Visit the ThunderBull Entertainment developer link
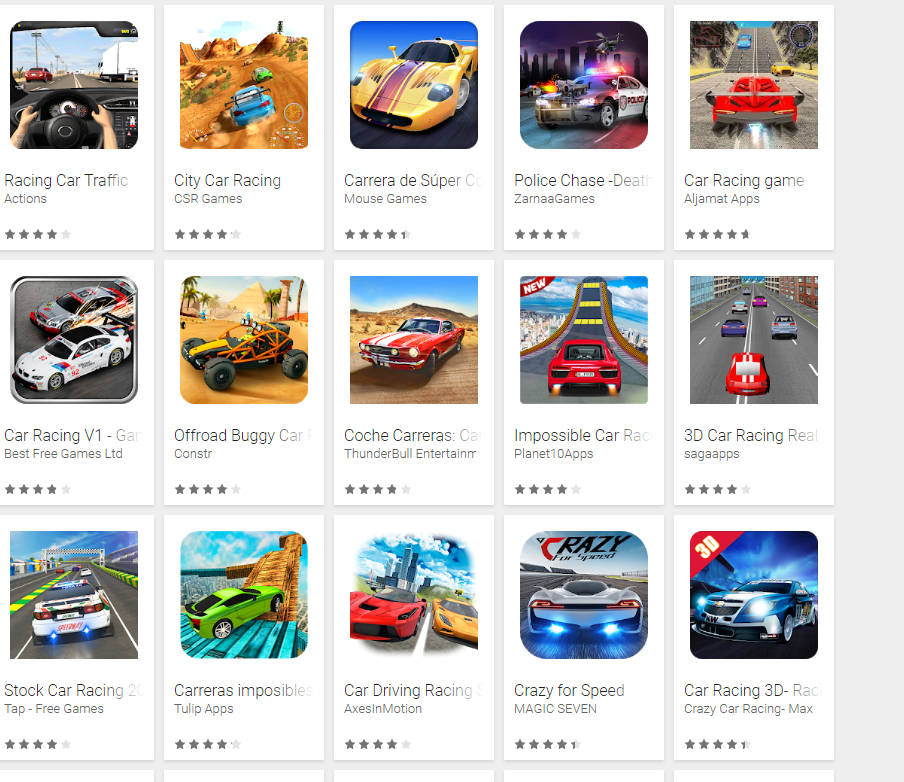The width and height of the screenshot is (904, 782). point(410,454)
